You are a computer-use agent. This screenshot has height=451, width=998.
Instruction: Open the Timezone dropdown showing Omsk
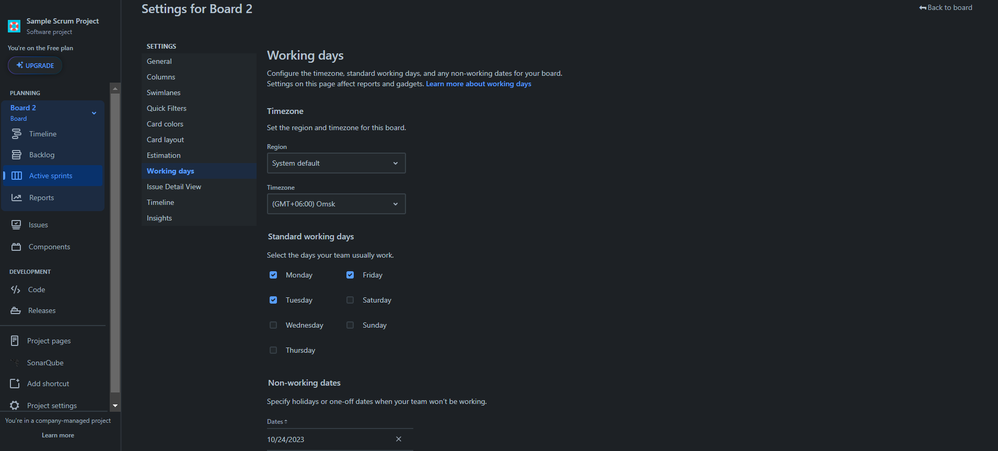click(336, 204)
